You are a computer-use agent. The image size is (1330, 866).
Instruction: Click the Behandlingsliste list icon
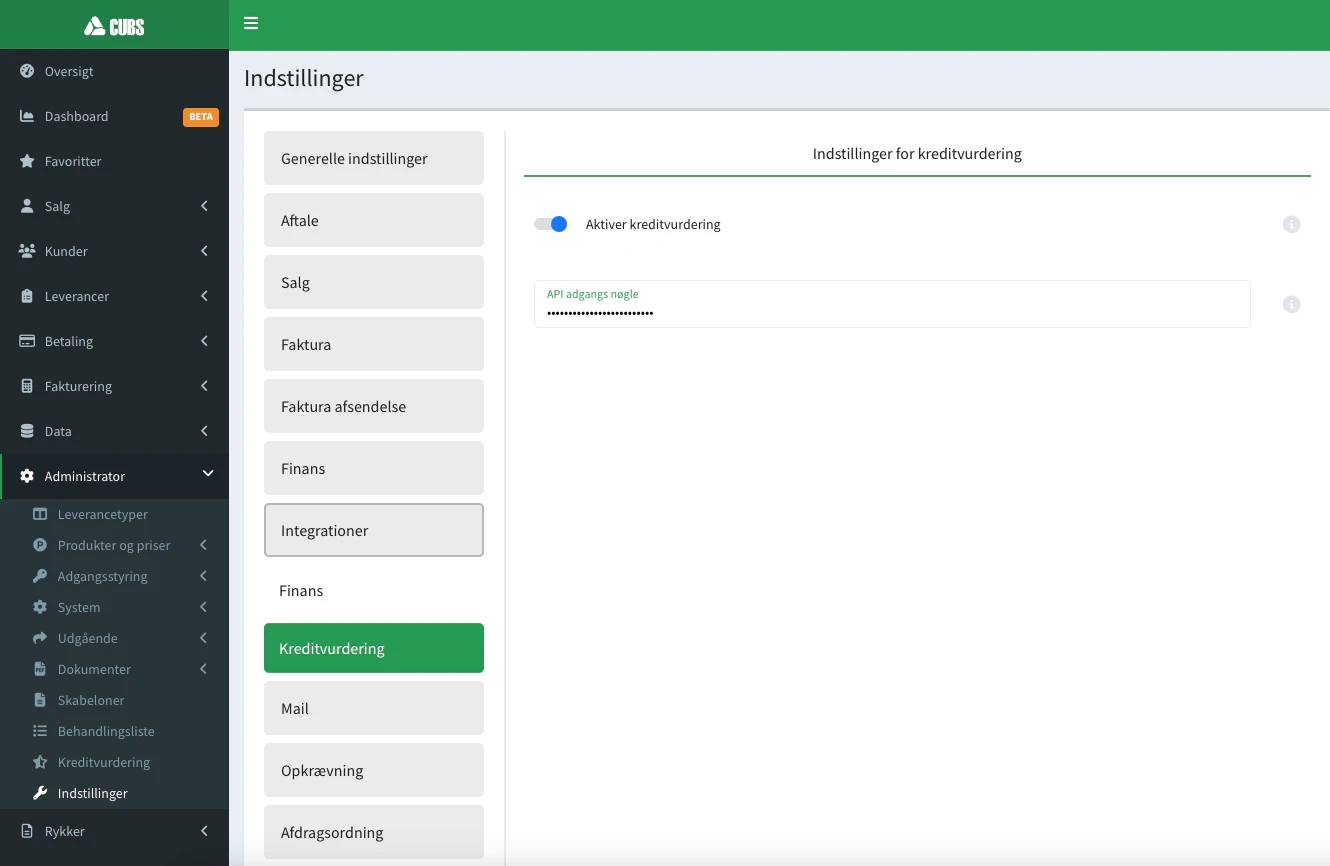click(x=40, y=731)
